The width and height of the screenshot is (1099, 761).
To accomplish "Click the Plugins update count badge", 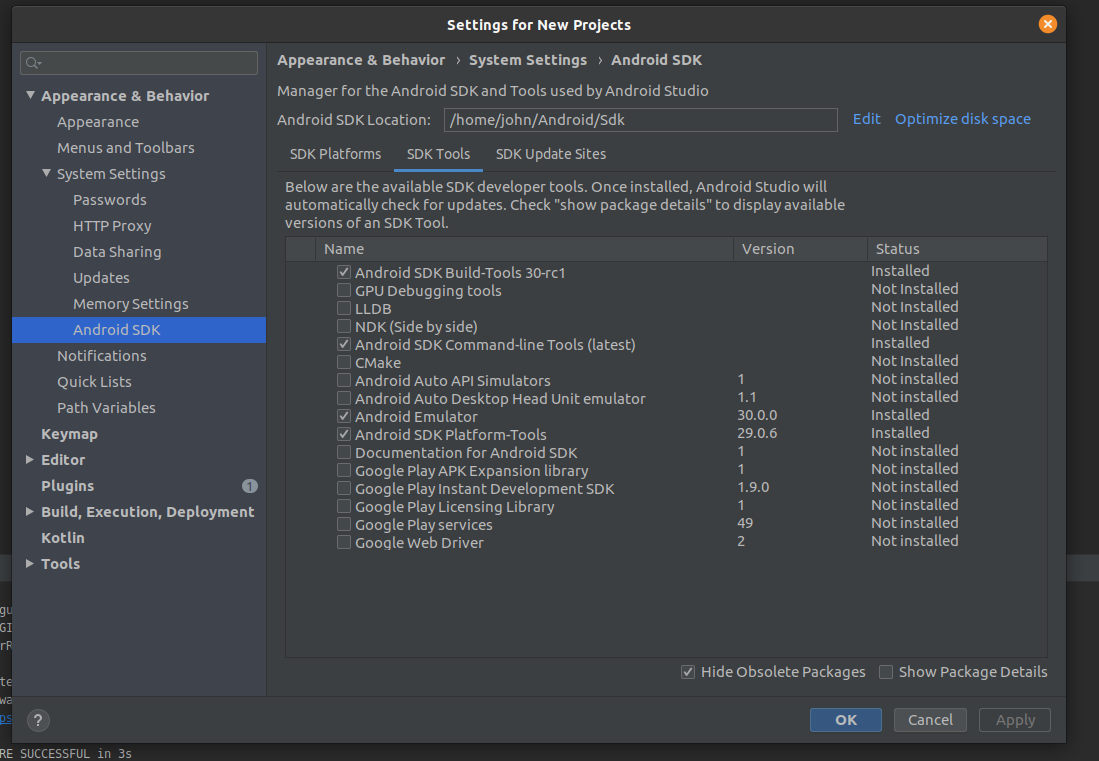I will [x=250, y=486].
